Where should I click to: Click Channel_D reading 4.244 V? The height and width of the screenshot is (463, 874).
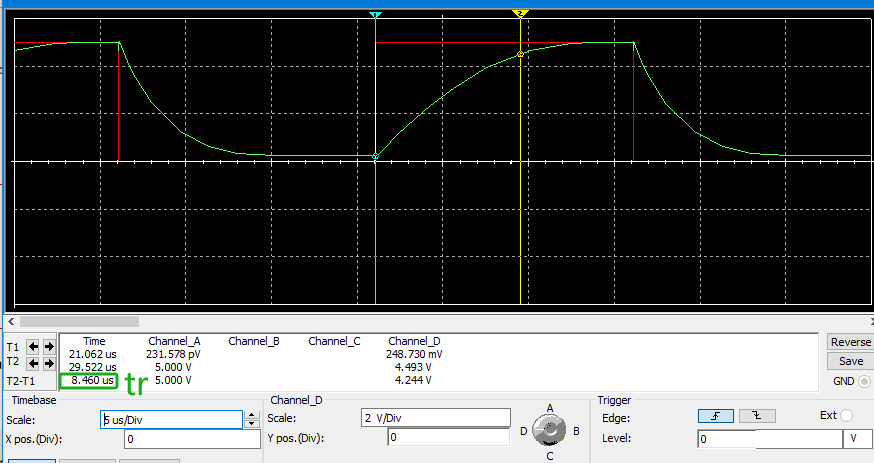click(413, 381)
